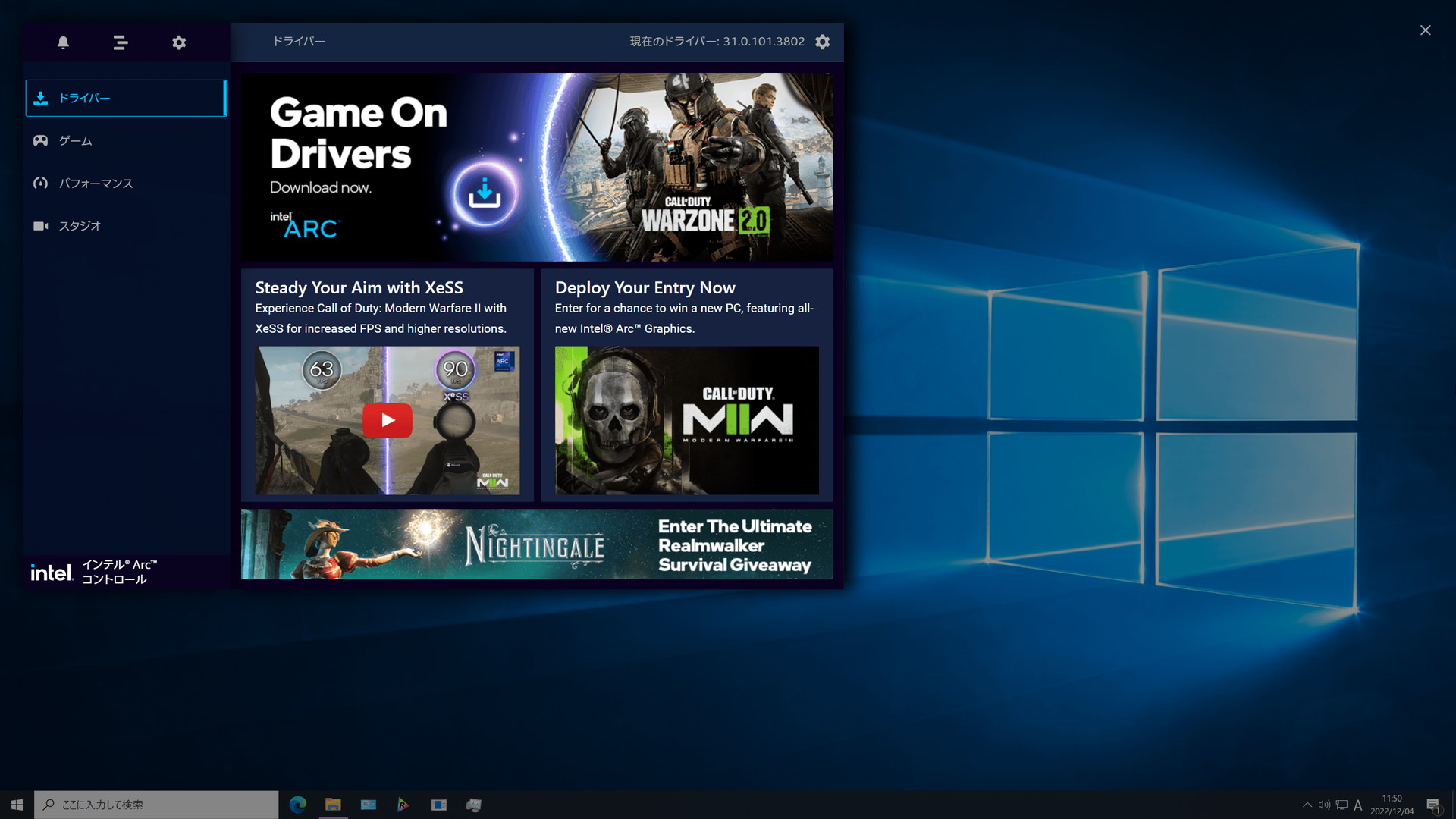Open the Deploy Your Entry Now heading
1456x819 pixels.
tap(645, 287)
